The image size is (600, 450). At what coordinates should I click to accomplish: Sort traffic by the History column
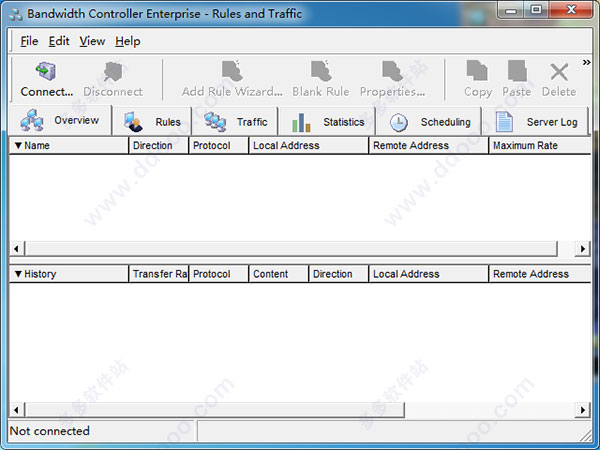(69, 274)
